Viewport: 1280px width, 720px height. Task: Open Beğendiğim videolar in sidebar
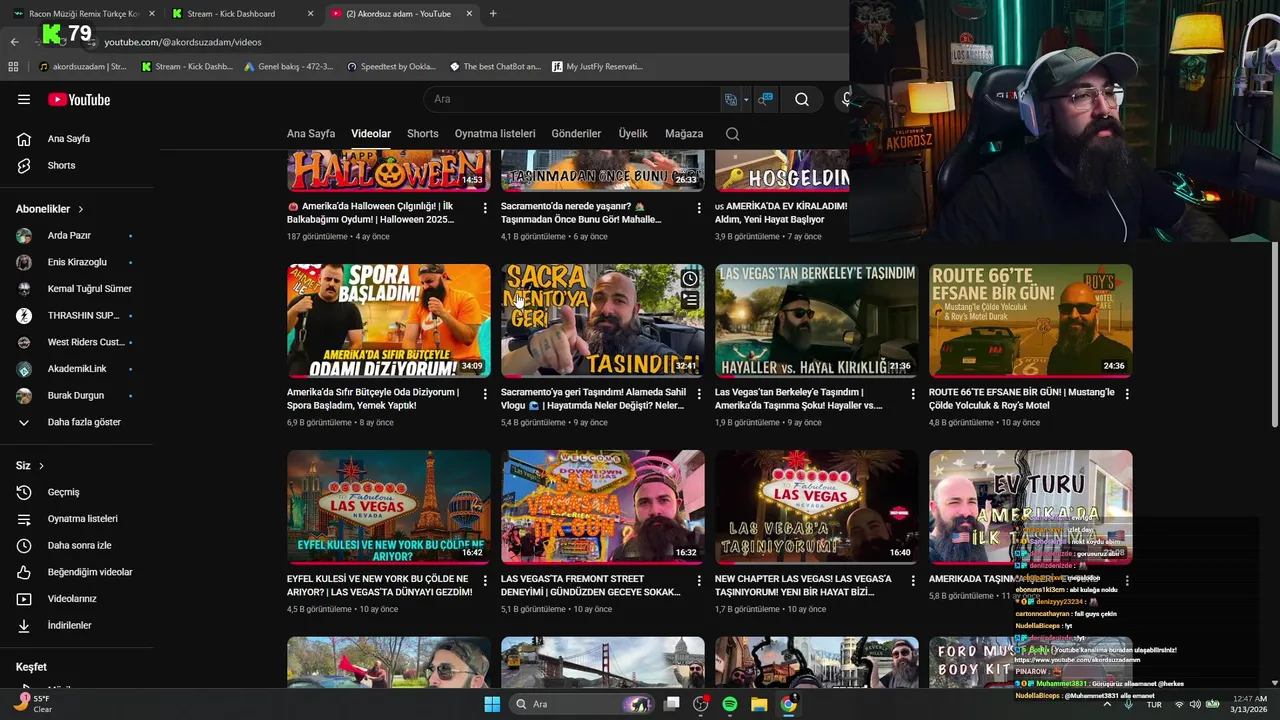coord(76,572)
